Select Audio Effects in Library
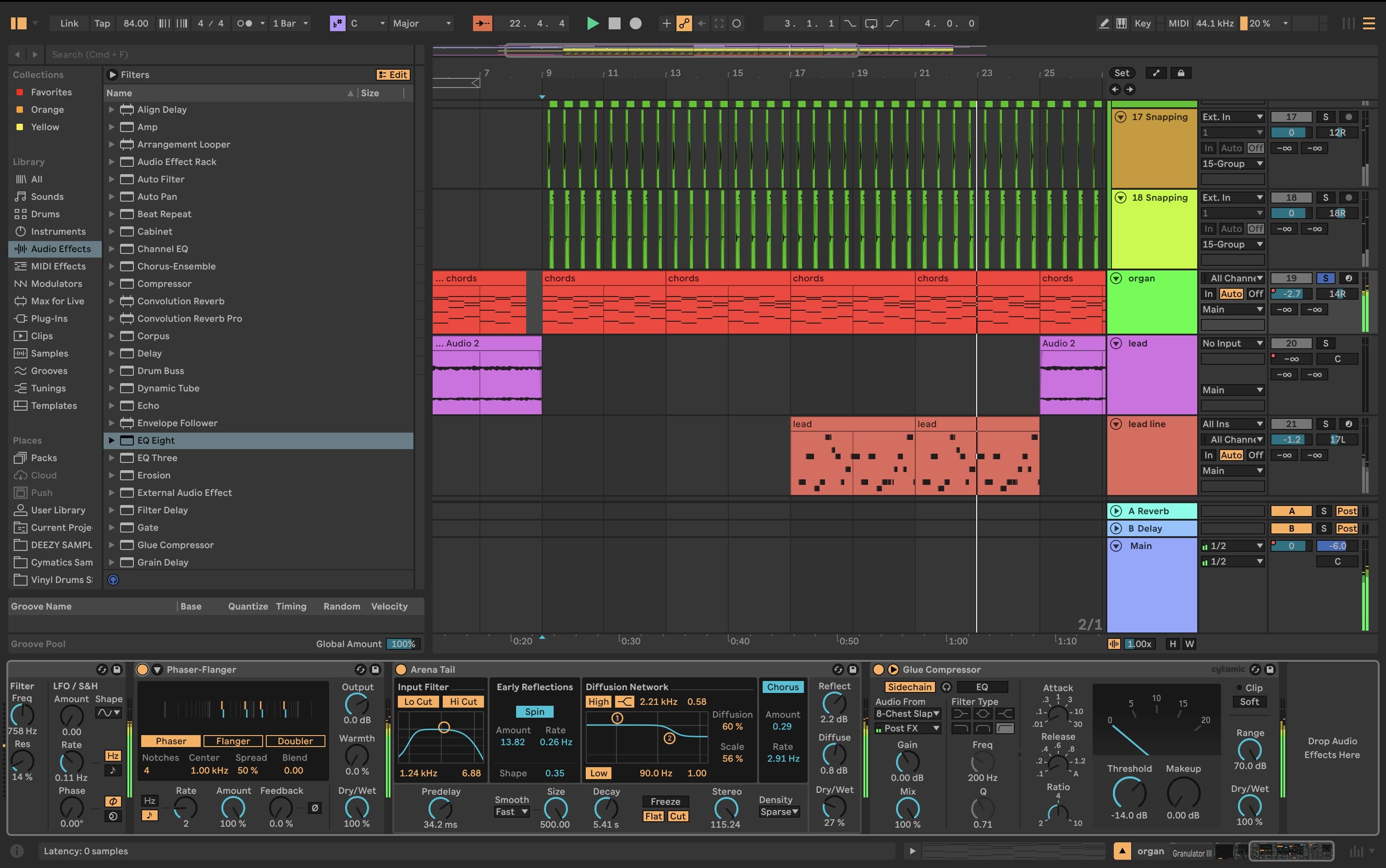The image size is (1386, 868). coord(55,248)
